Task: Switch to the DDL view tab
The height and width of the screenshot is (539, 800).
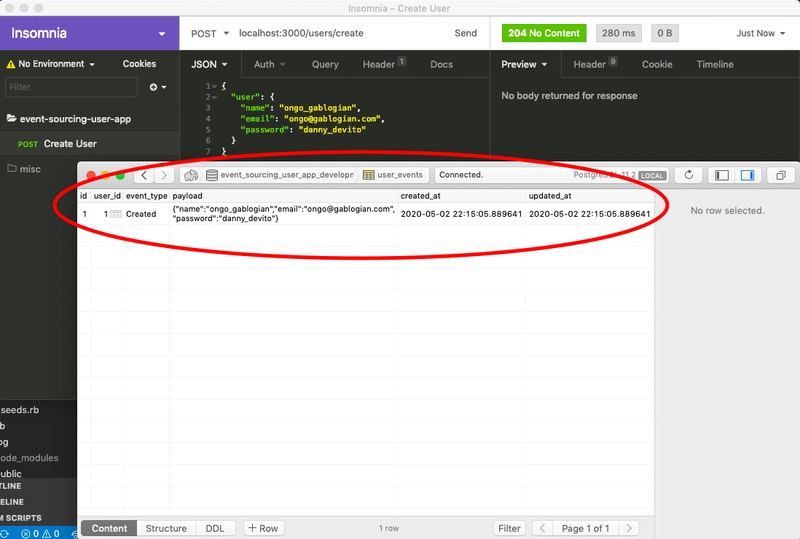Action: [x=215, y=528]
